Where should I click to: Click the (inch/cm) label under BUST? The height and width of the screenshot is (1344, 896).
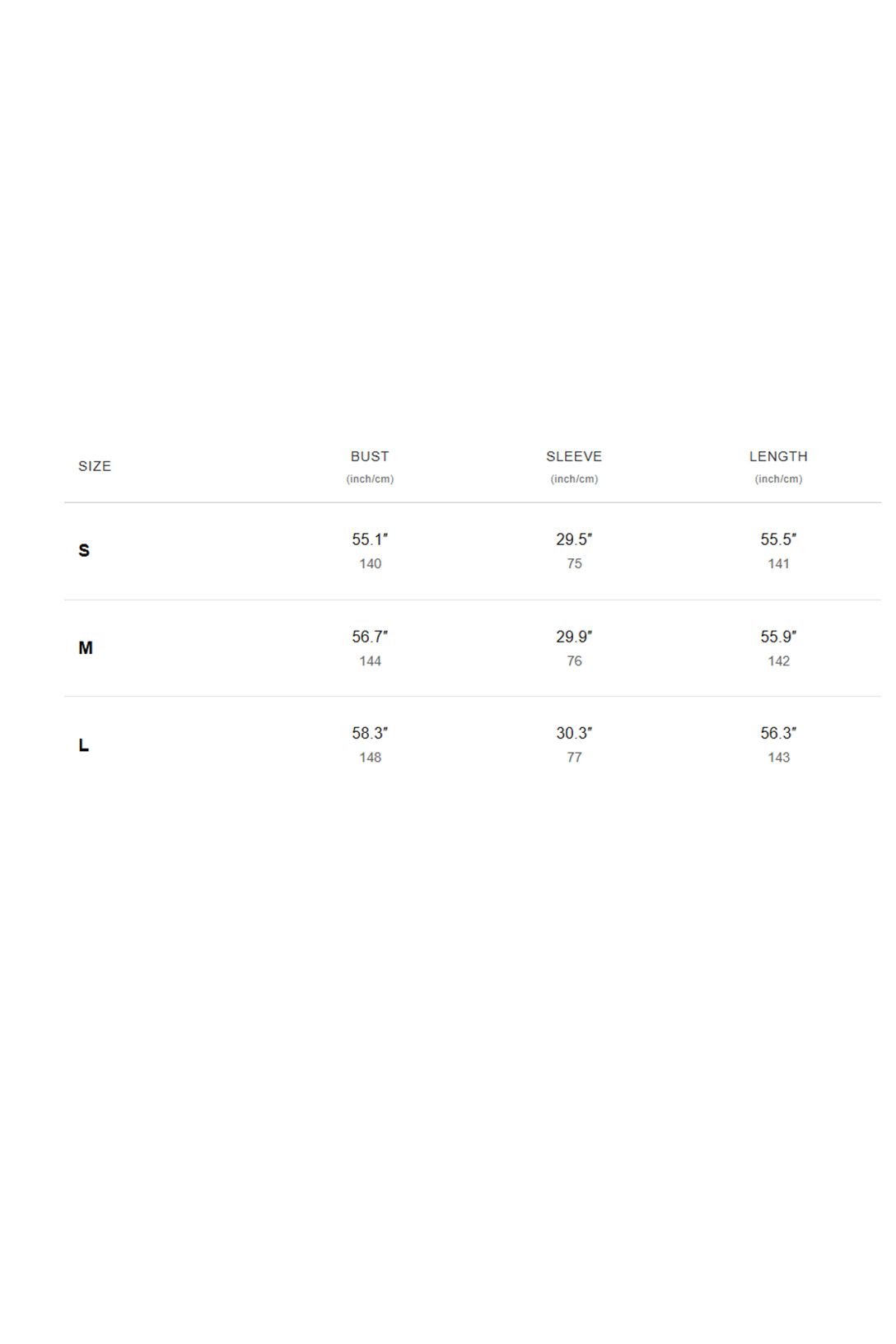tap(370, 479)
